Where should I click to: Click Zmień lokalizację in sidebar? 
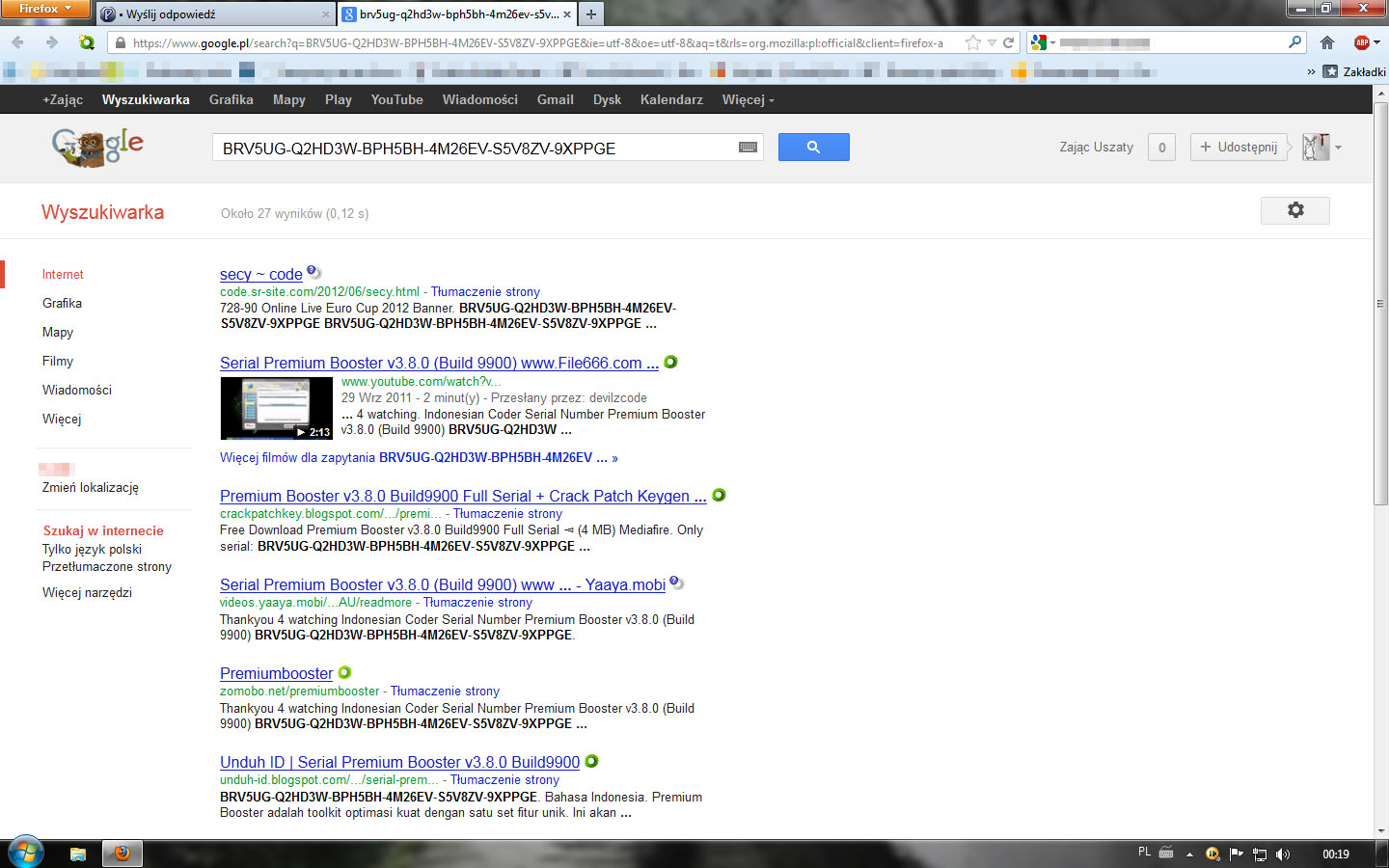point(91,487)
